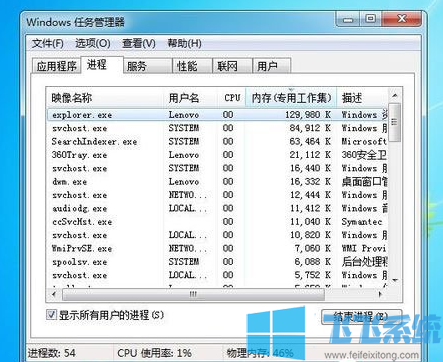Select svchost.exe using 5,752 K
Viewport: 443px width, 362px height.
(x=217, y=275)
